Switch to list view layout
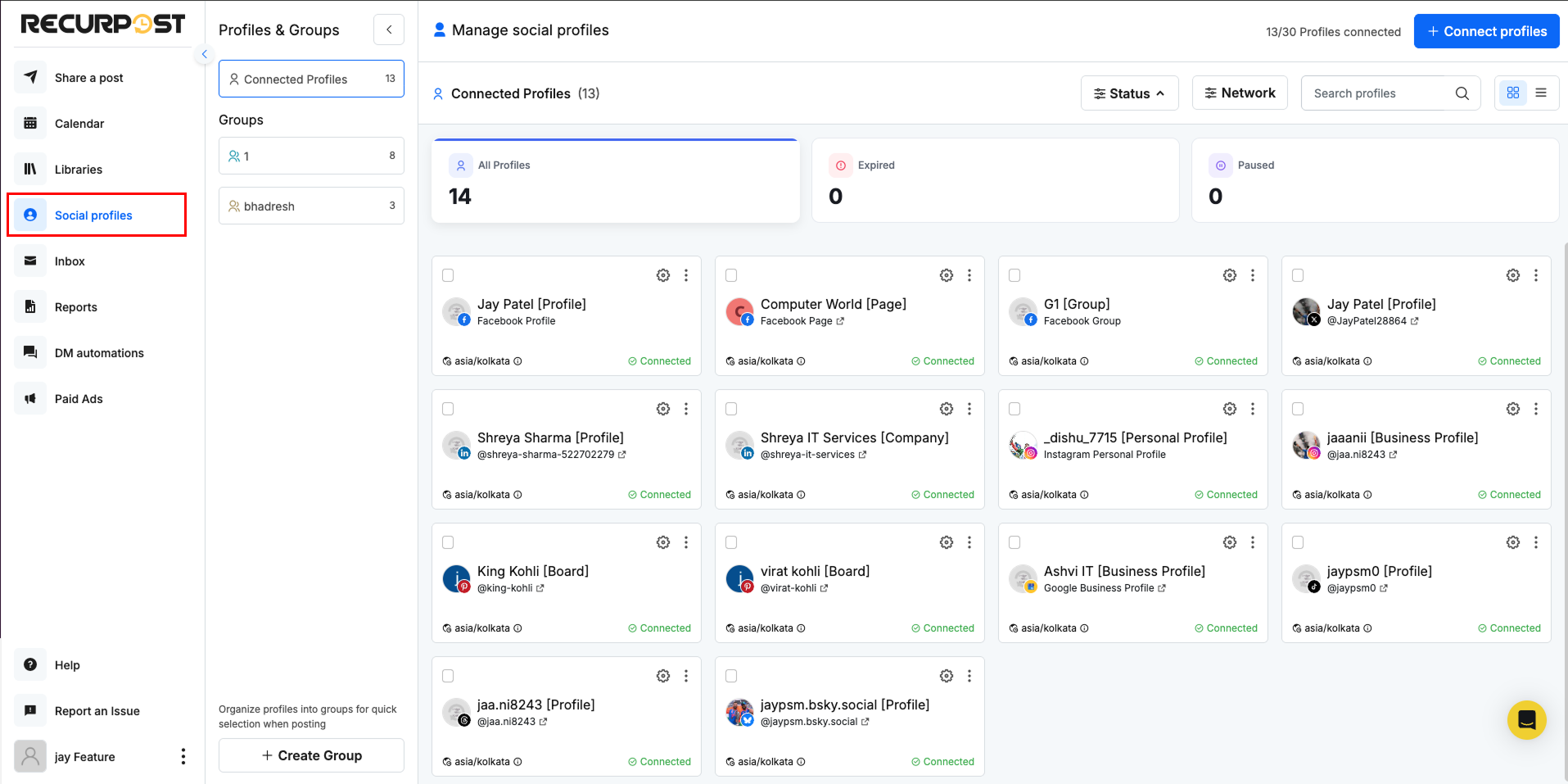 pos(1541,93)
